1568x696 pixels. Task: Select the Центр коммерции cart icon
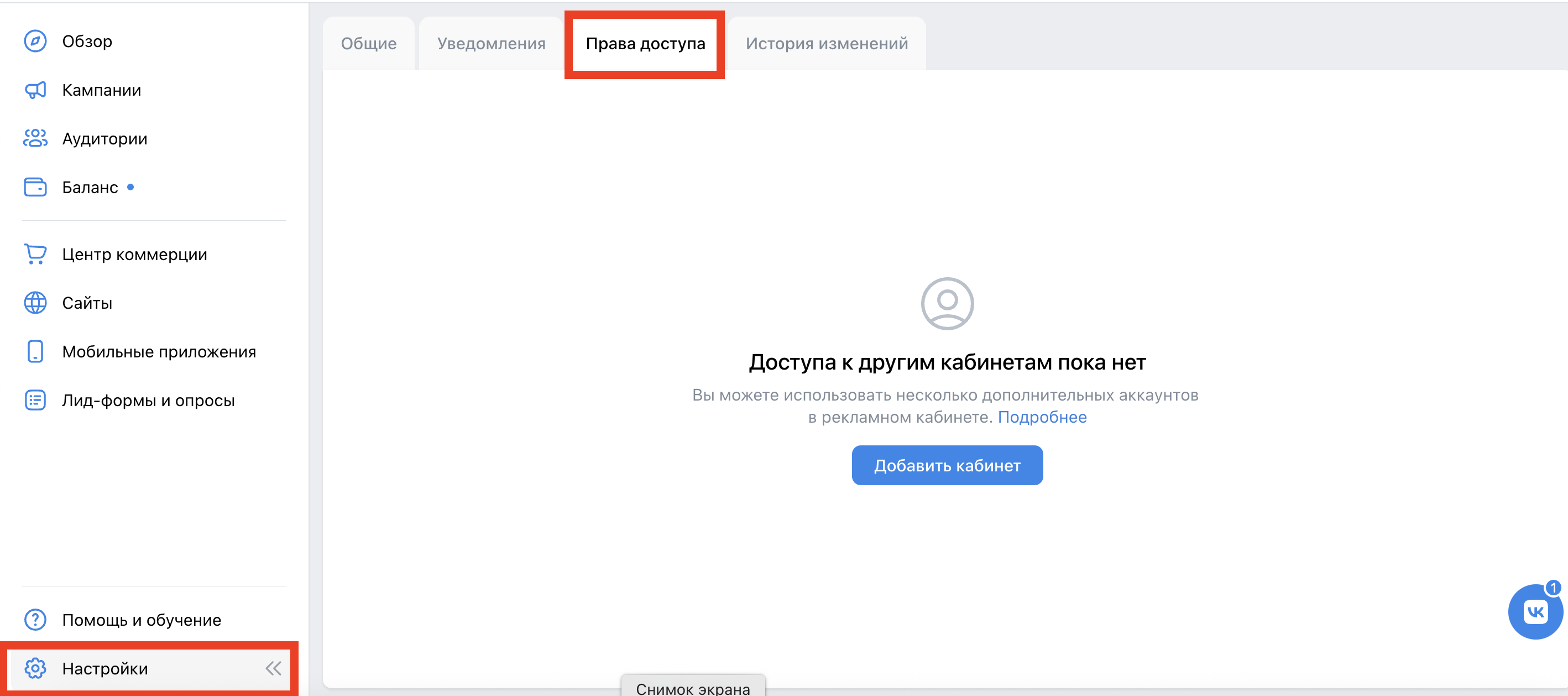(x=35, y=254)
